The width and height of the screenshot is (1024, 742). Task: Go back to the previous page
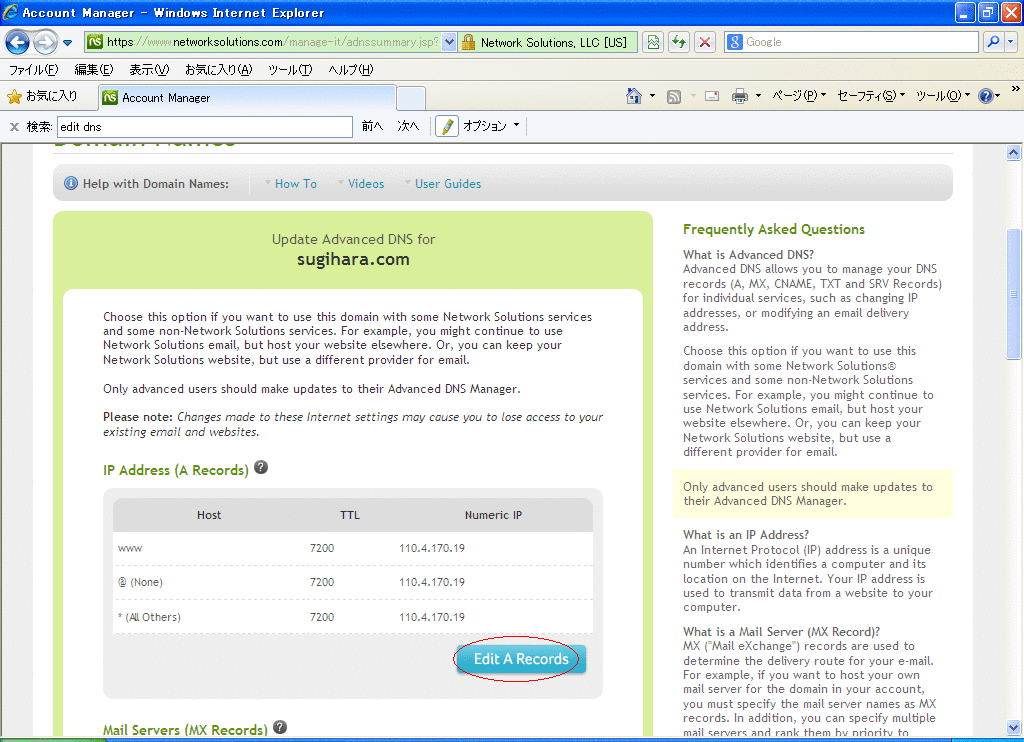18,42
